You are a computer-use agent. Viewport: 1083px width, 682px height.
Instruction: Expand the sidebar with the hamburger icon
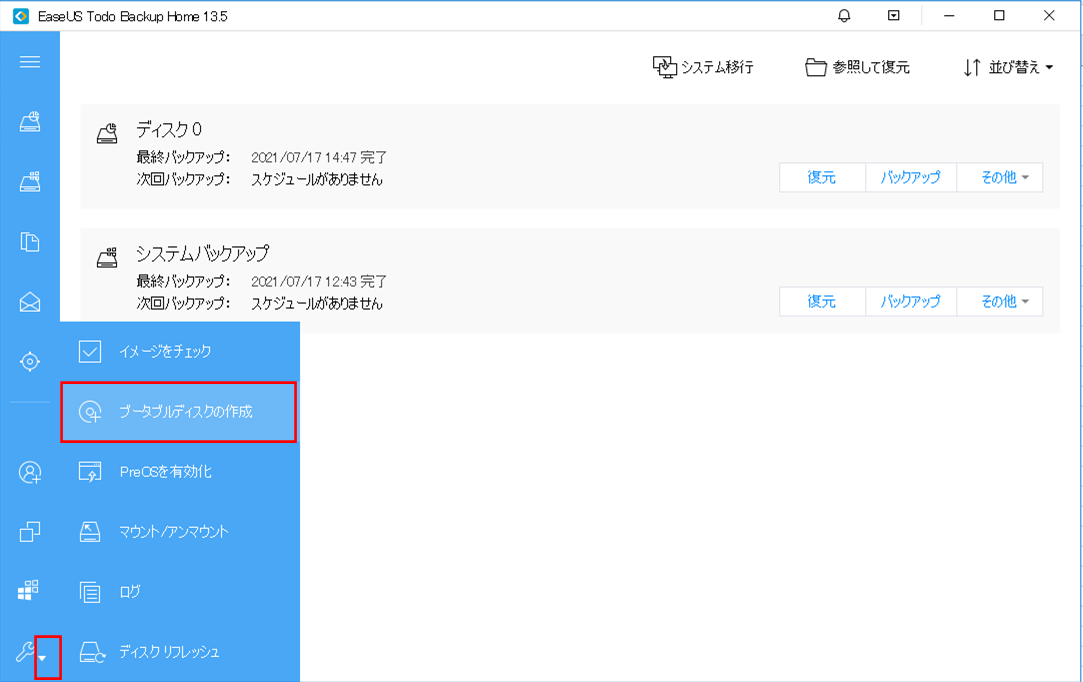click(30, 62)
